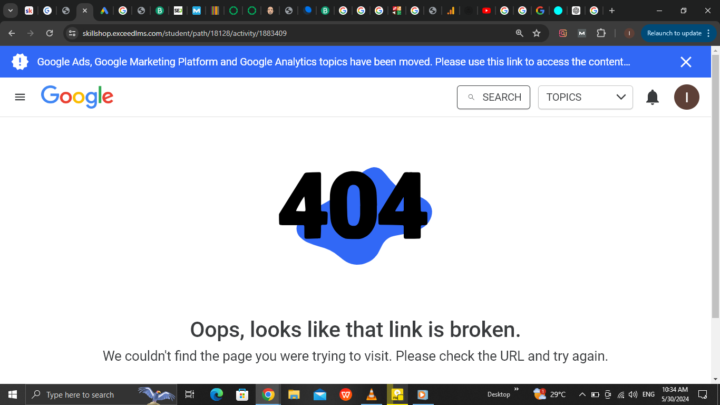Image resolution: width=720 pixels, height=405 pixels.
Task: Click the SEARCH button
Action: (x=494, y=97)
